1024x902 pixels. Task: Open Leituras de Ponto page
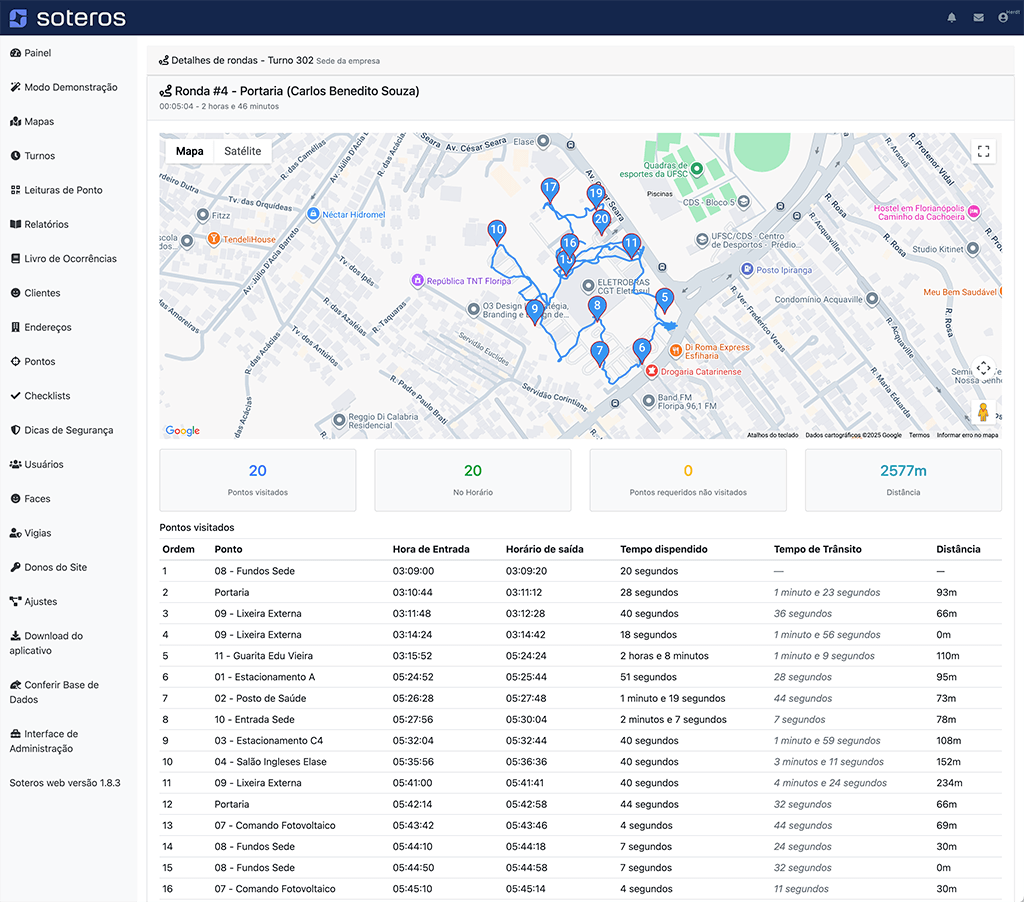63,190
